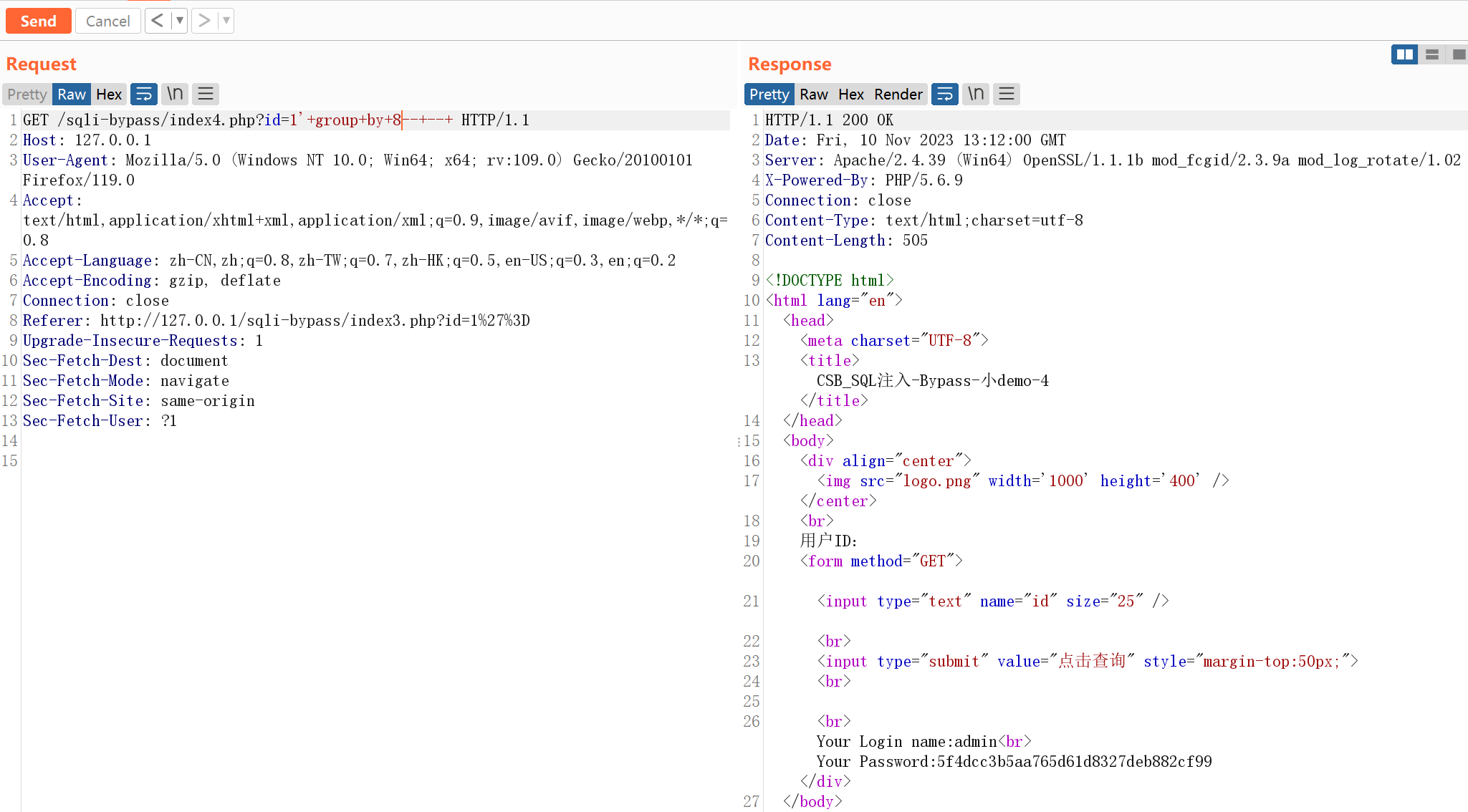Click the Accept-Encoding header line

151,280
